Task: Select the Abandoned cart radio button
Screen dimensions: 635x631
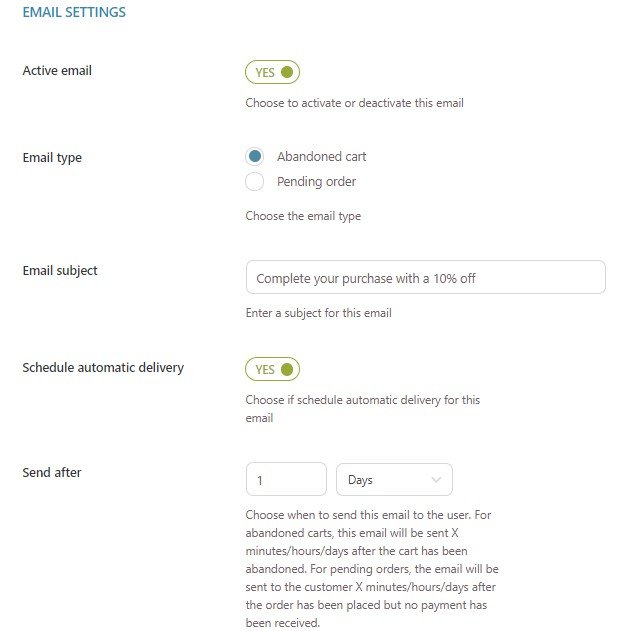Action: (255, 156)
